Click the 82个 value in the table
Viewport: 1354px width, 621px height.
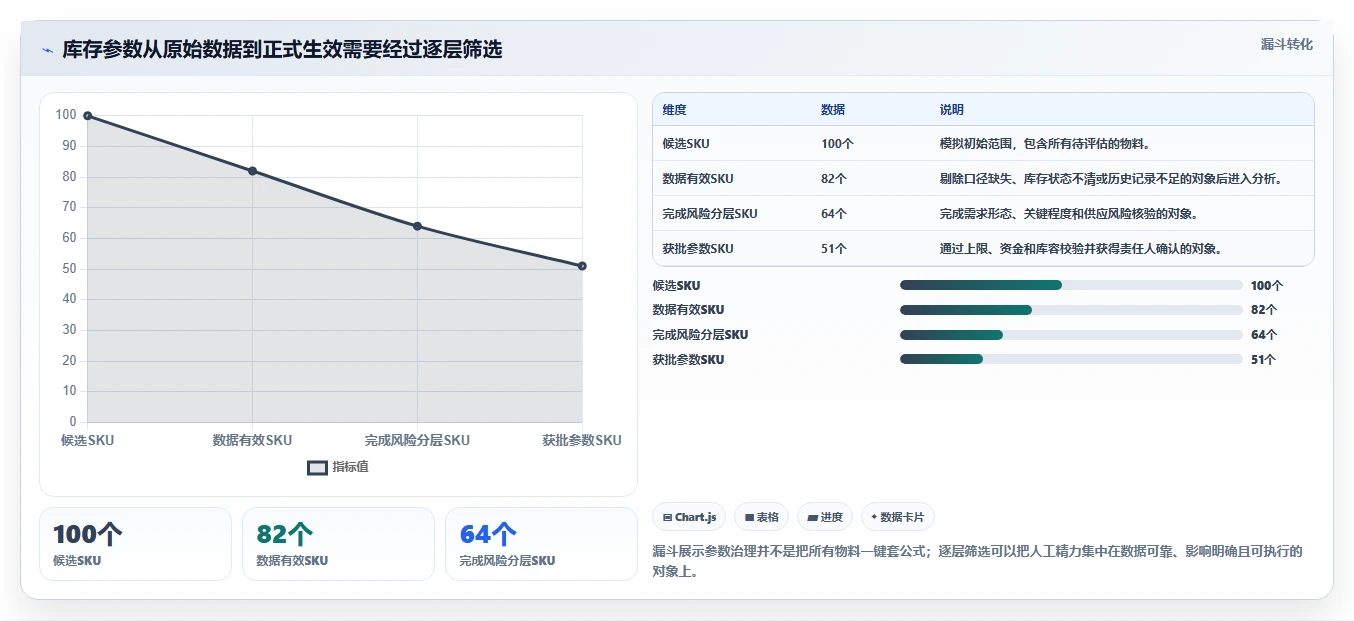click(834, 179)
